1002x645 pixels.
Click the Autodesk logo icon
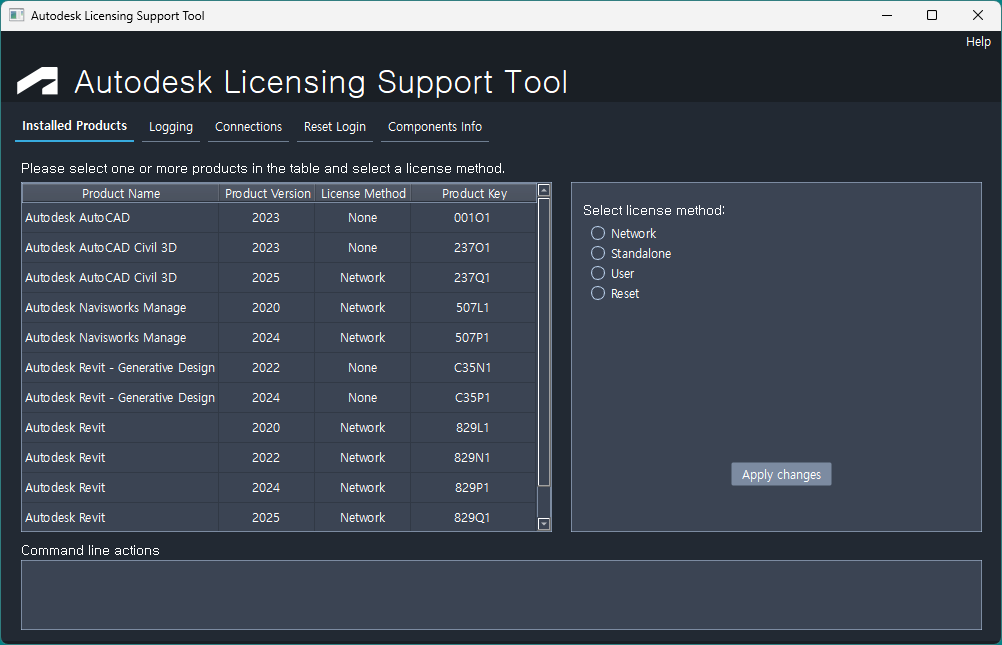tap(37, 81)
